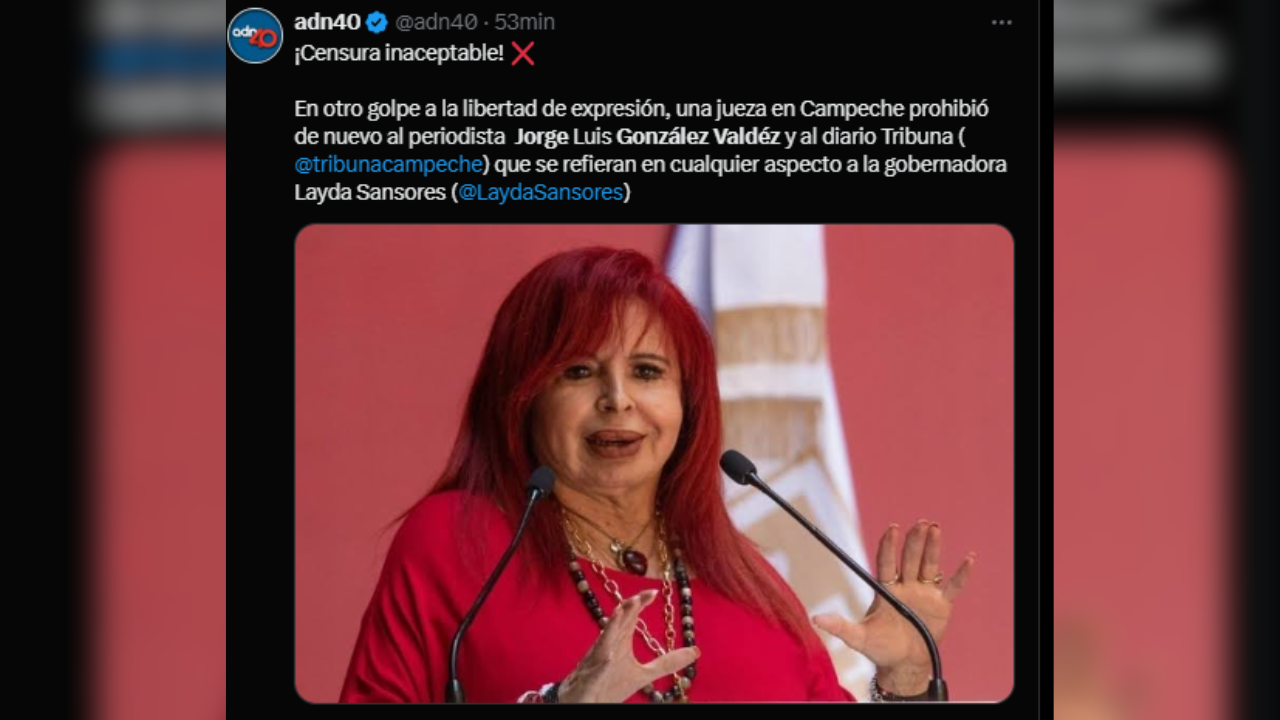Open the adn40 profile avatar

point(255,36)
